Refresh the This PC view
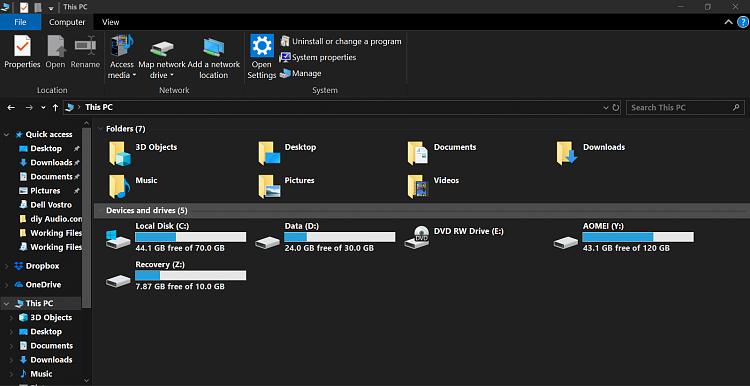Screen dimensions: 750x386 (616, 108)
